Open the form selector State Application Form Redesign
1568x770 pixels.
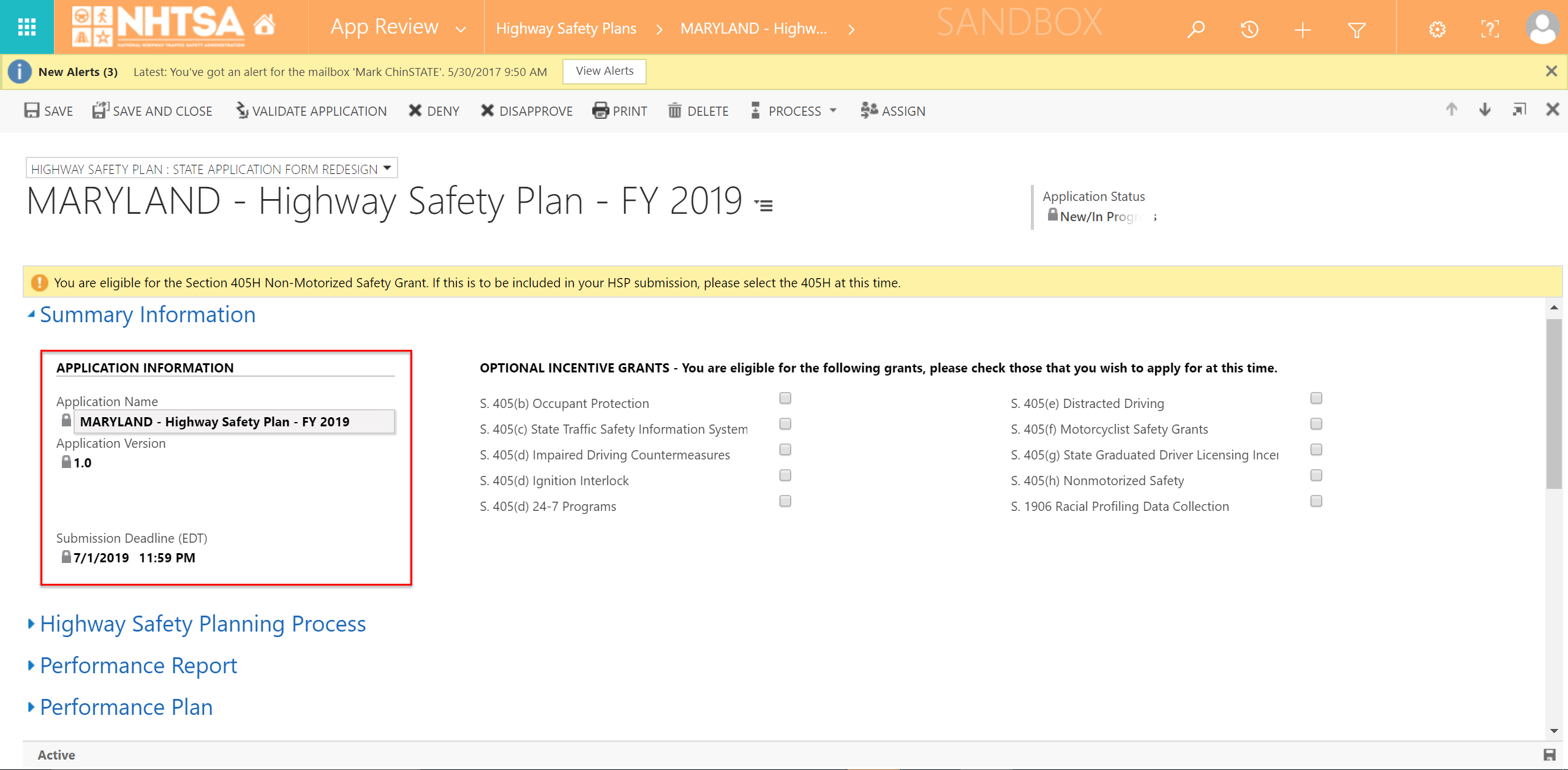tap(211, 168)
